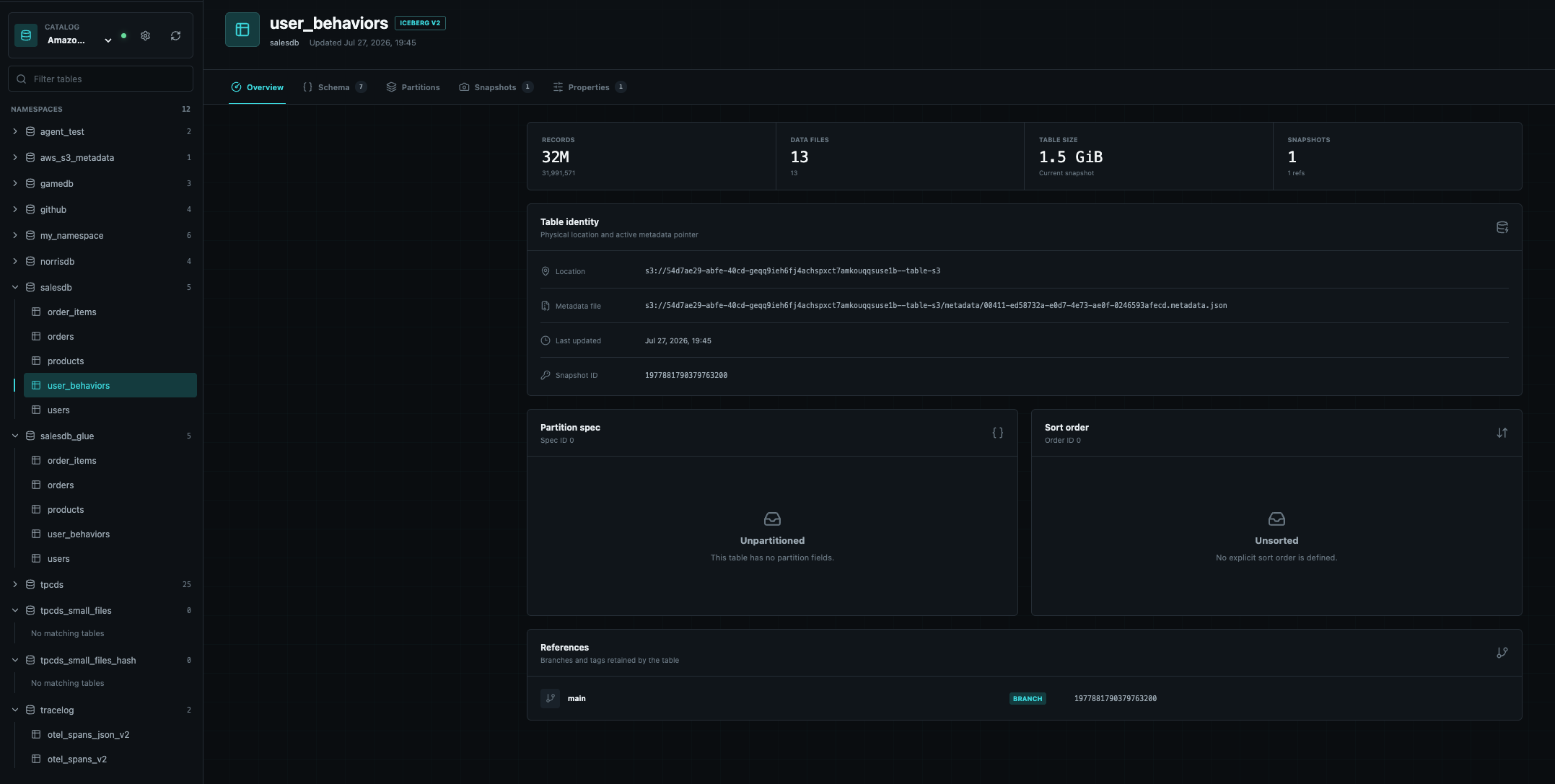Expand the tpcds namespace
1555x784 pixels.
[x=15, y=584]
